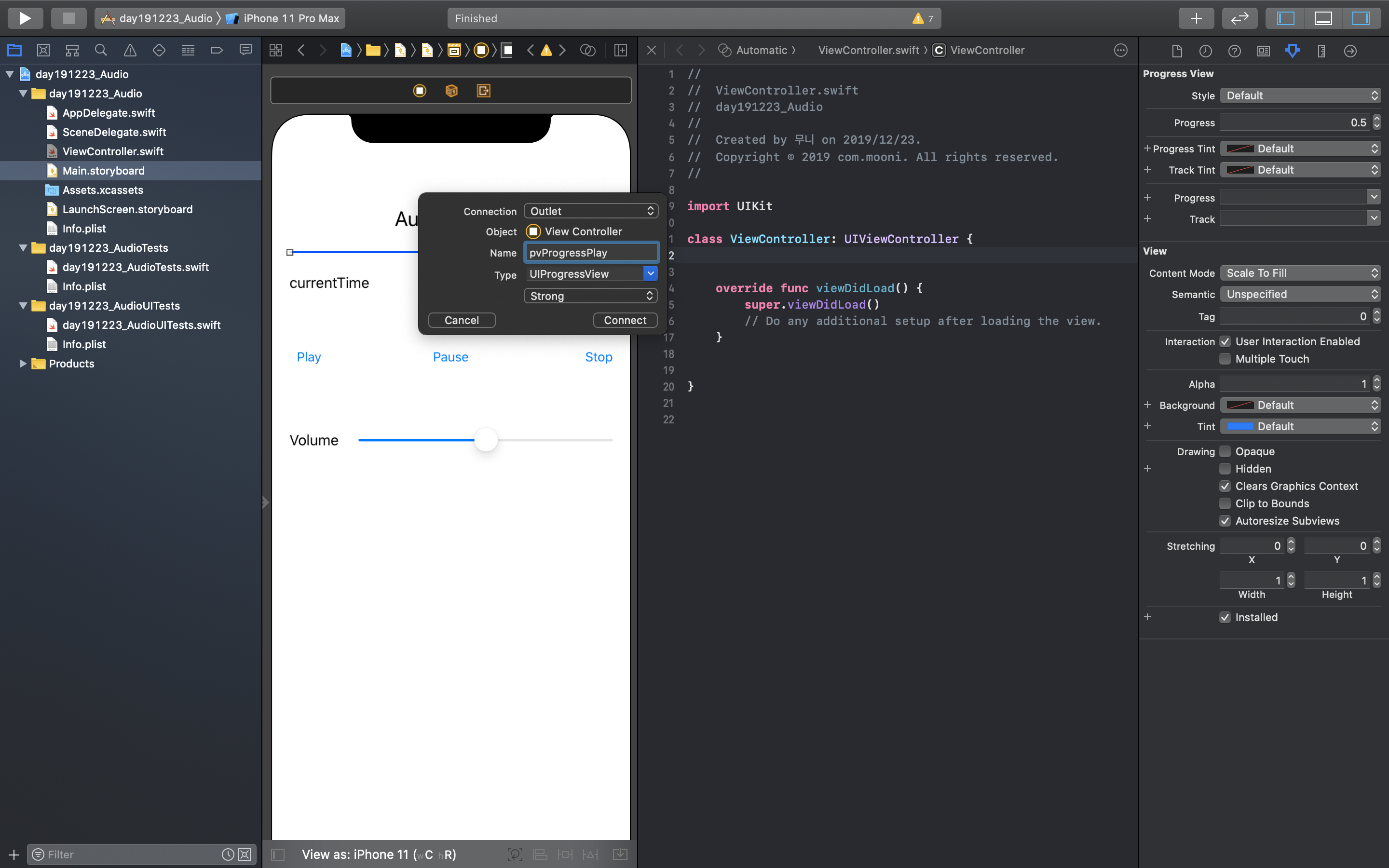Click the Volume slider thumb
Screen dimensions: 1389x868
point(486,440)
